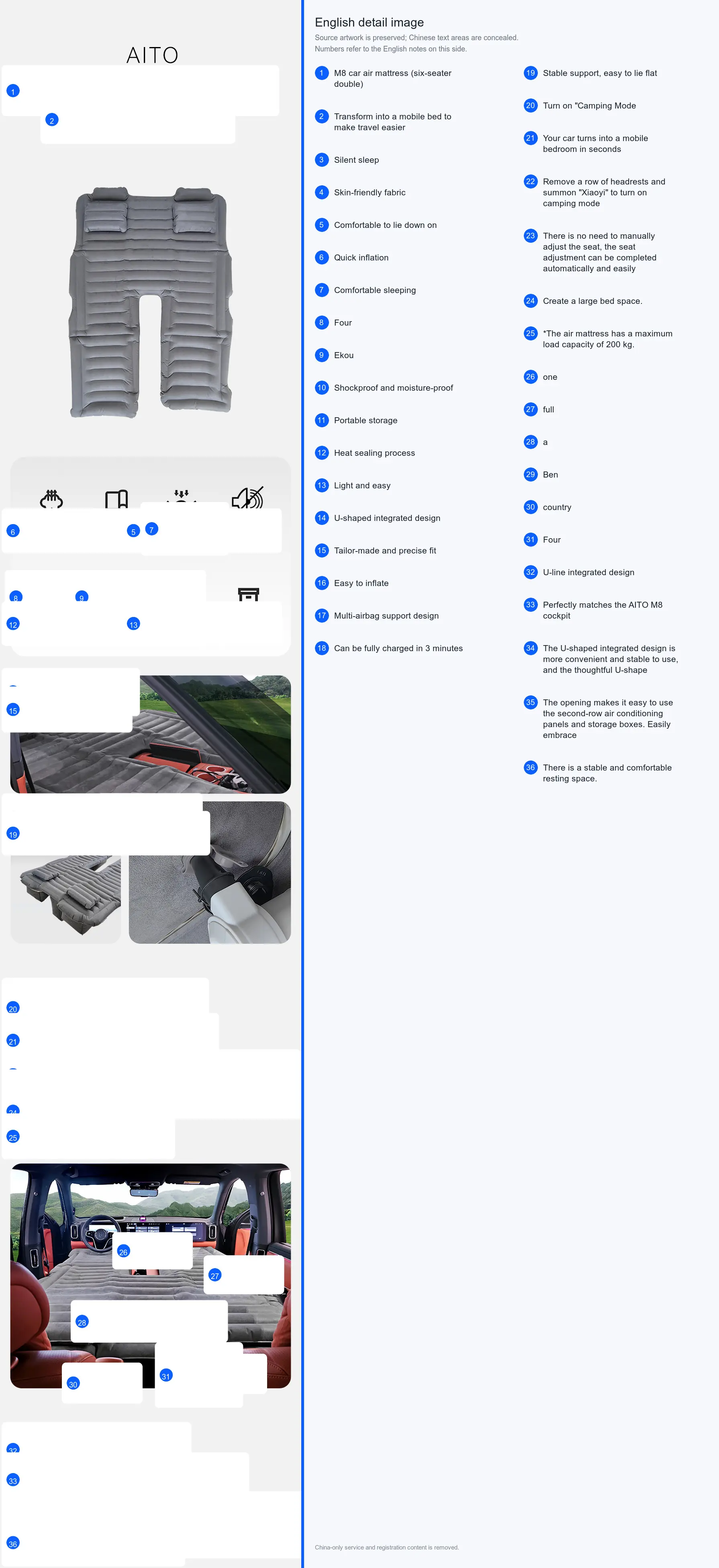Open the photo of mattress around red console

(x=150, y=734)
